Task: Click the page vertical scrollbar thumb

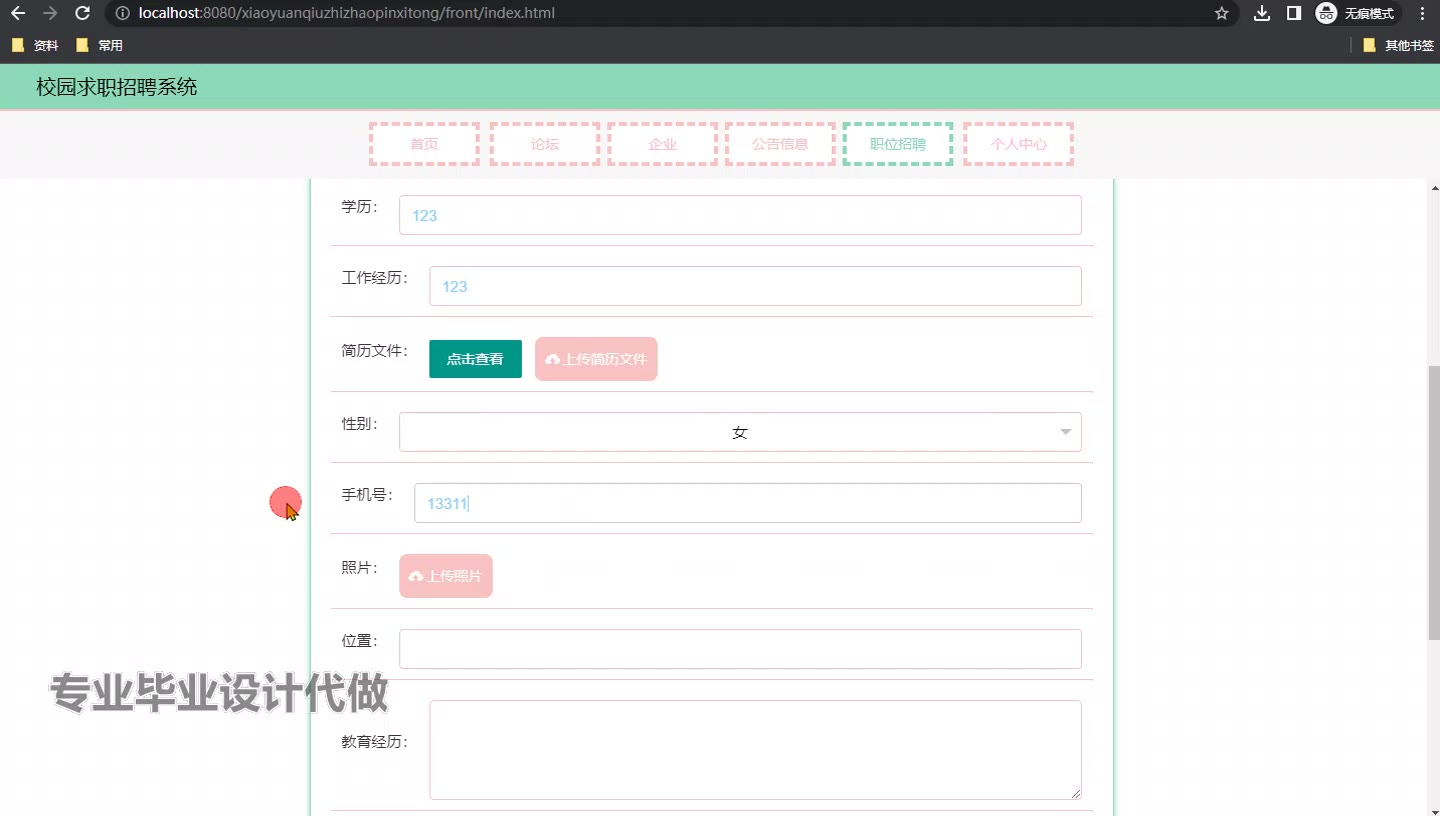Action: coord(1434,503)
